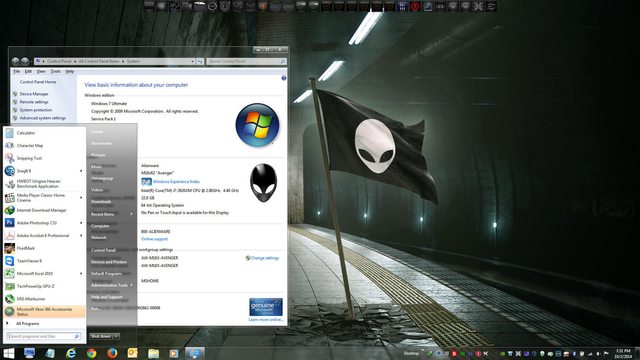Image resolution: width=640 pixels, height=360 pixels.
Task: Click the Windows Start button on taskbar
Action: [x=9, y=353]
